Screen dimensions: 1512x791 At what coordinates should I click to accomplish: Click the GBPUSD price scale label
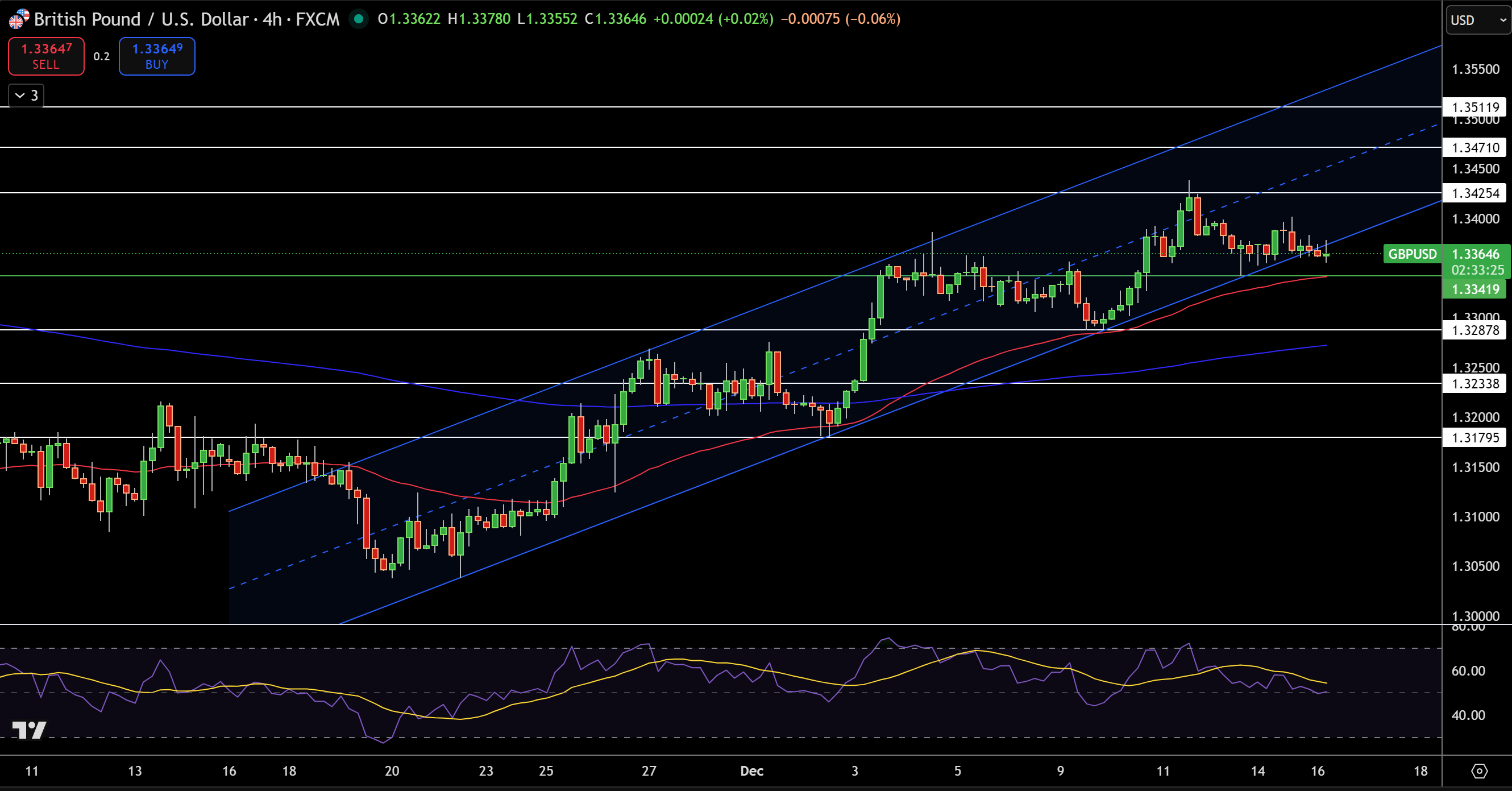1412,254
